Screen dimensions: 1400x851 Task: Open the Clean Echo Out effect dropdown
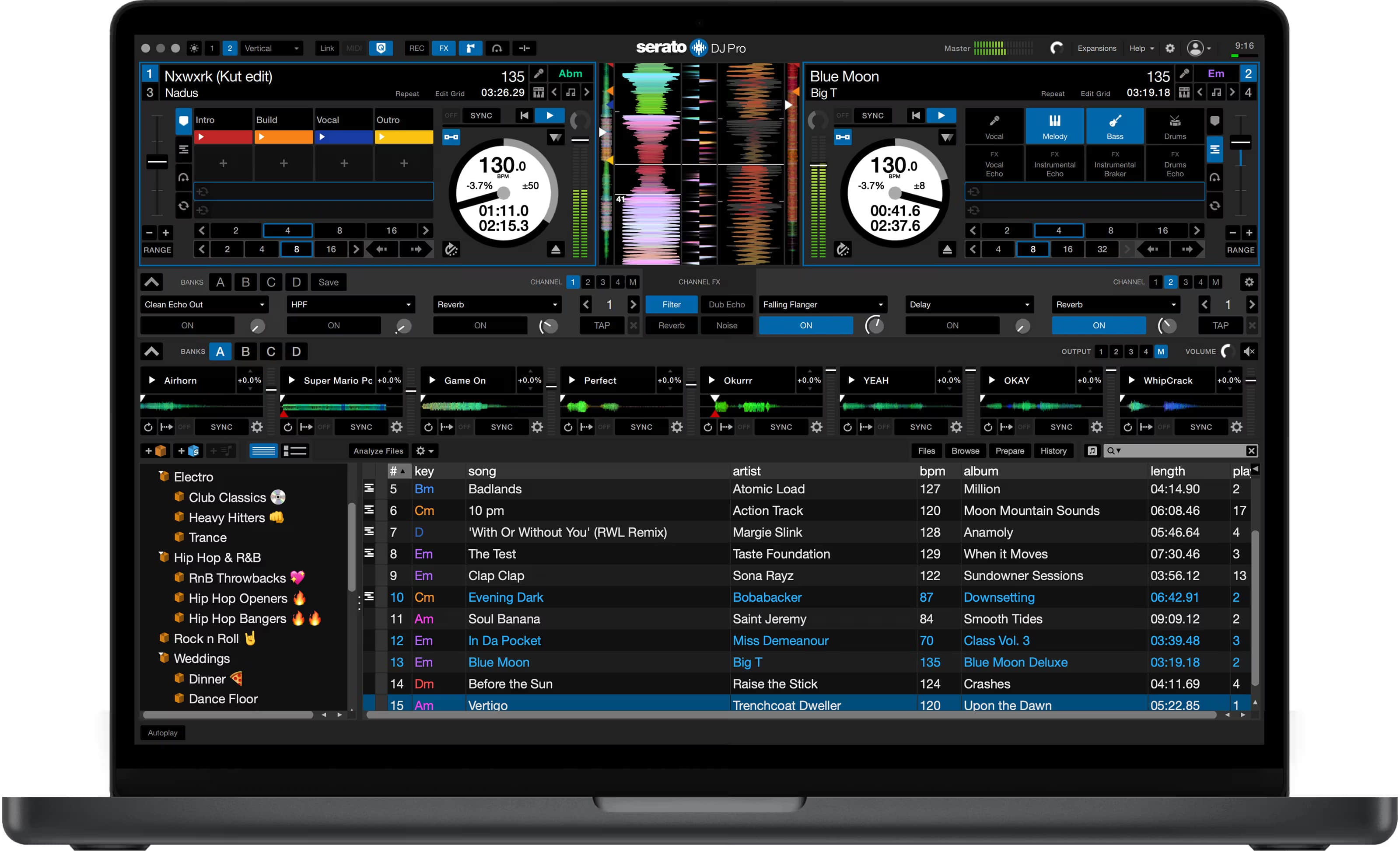204,304
